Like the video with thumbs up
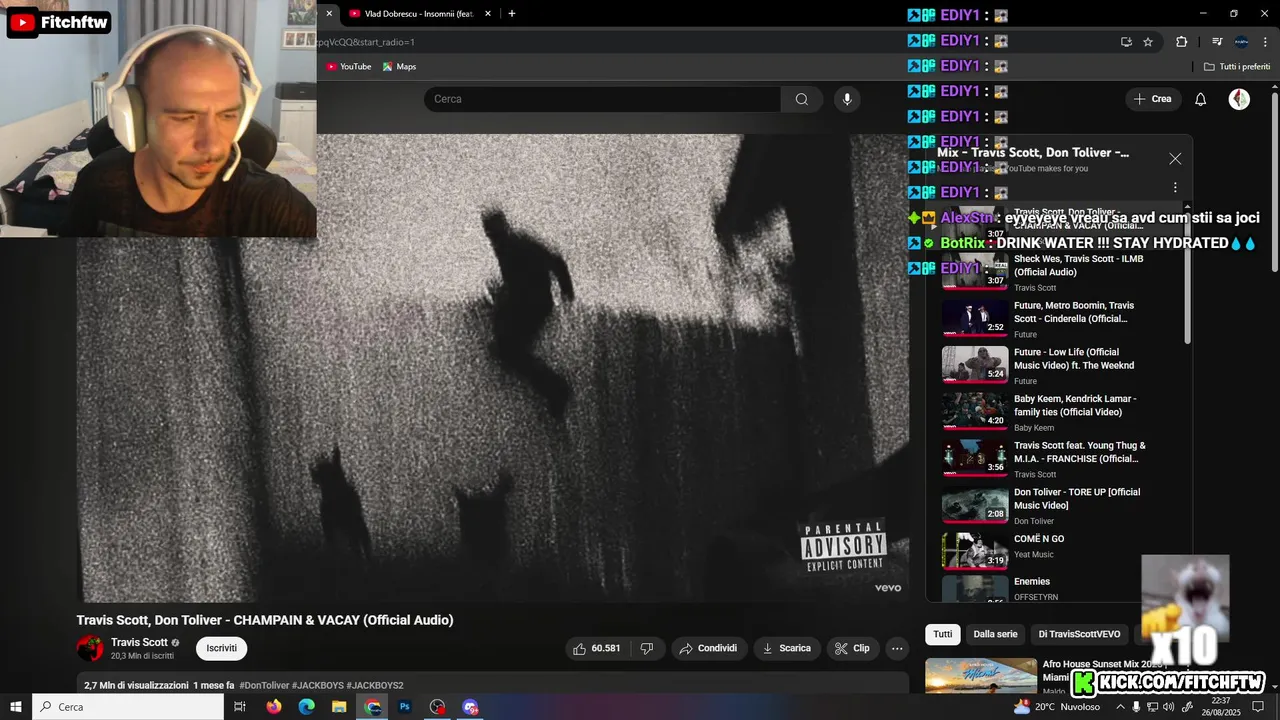This screenshot has width=1280, height=720. tap(597, 648)
